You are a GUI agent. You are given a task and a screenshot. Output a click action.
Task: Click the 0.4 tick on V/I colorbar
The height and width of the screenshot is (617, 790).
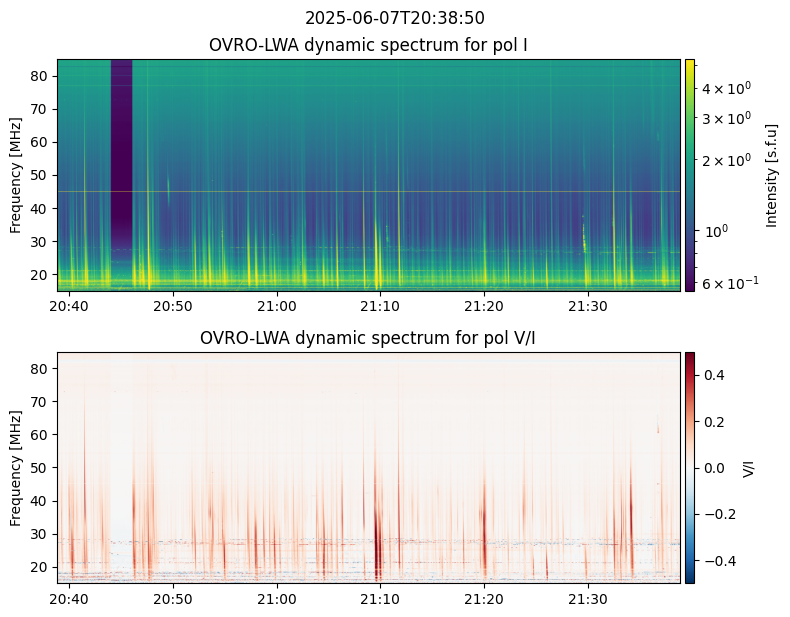[716, 374]
